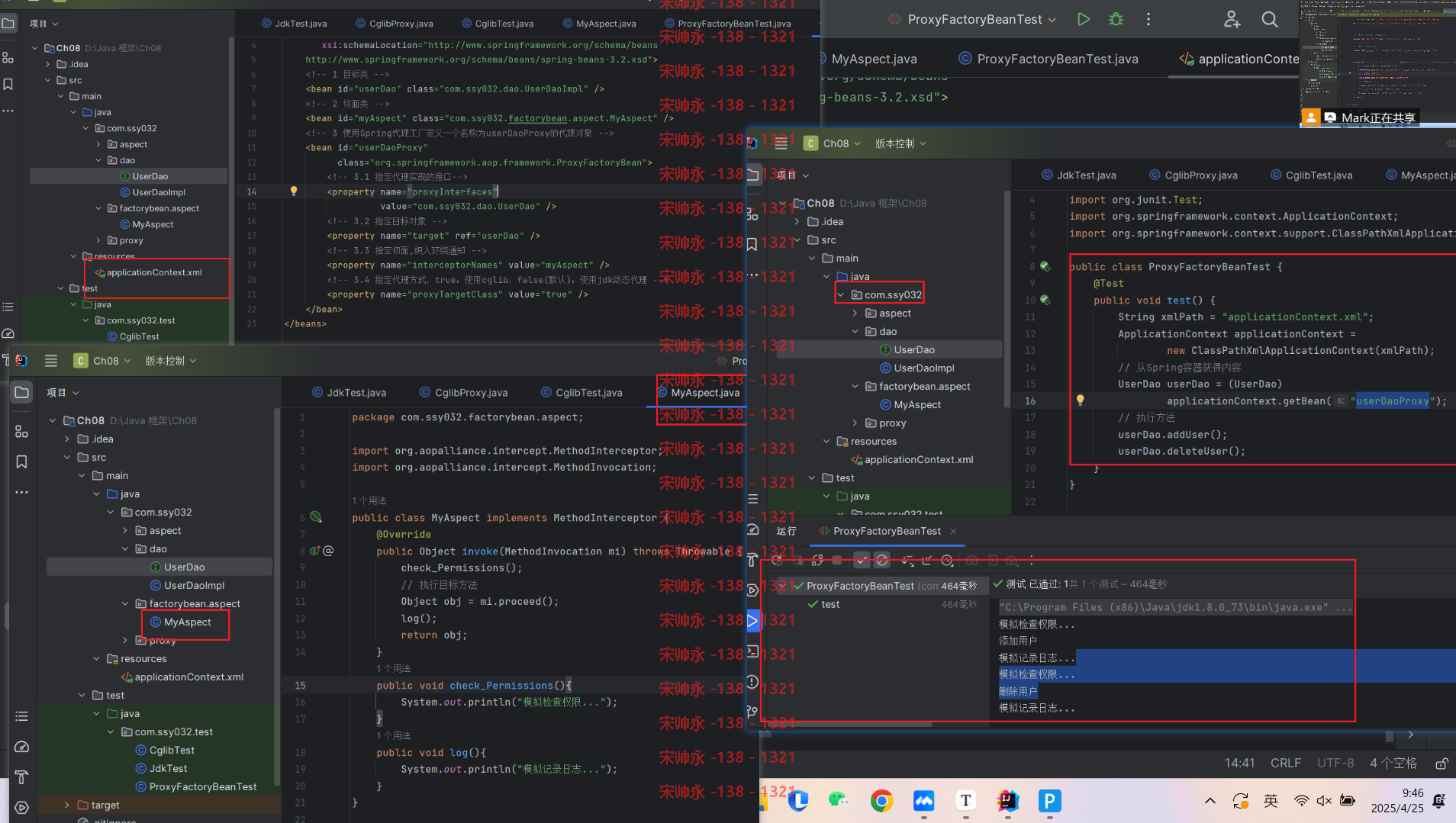Screen dimensions: 1456x823
Task: Open the Run tool window arrow icon in the right IDE sidebar
Action: 752,620
